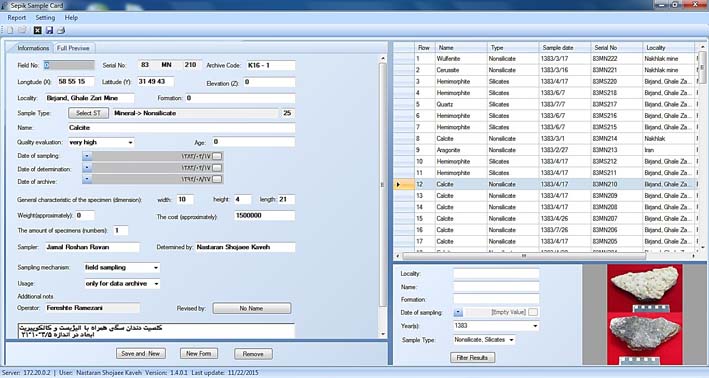Viewport: 709px width, 378px height.
Task: Click the filter Name input field
Action: [496, 287]
